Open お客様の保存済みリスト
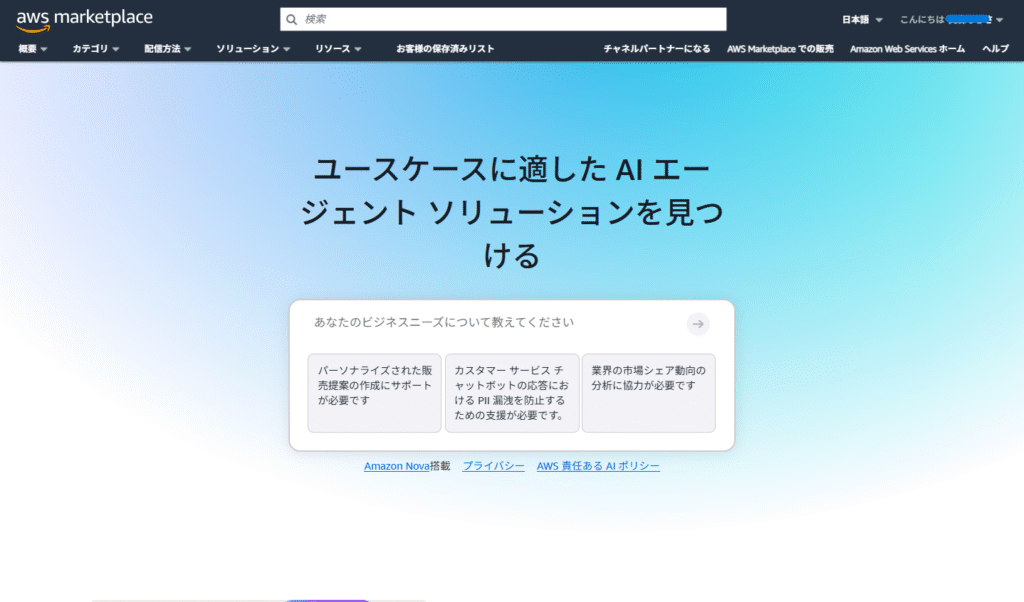The height and width of the screenshot is (602, 1024). pos(445,49)
